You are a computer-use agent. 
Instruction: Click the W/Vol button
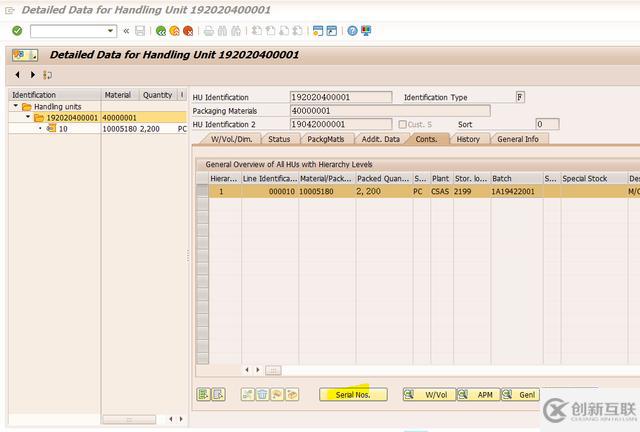click(429, 395)
